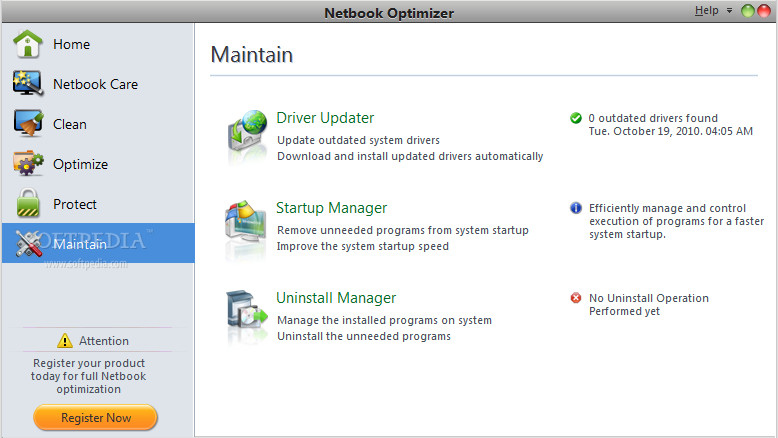Click 'Download and install updated drivers automatically'
Image resolution: width=778 pixels, height=438 pixels.
[410, 156]
